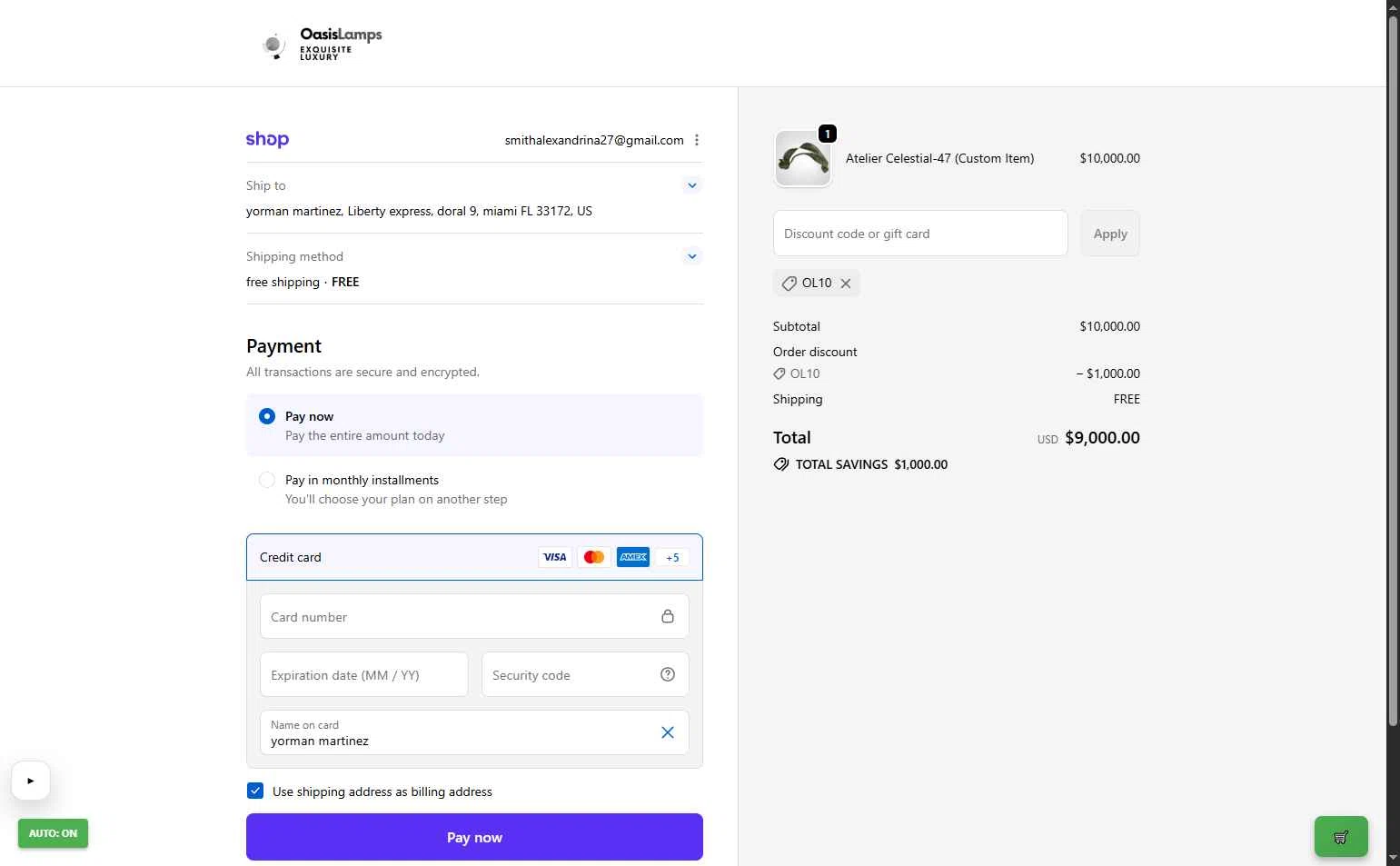Open the green cart floating button
Screen dimensions: 1400x866
pyautogui.click(x=1341, y=837)
